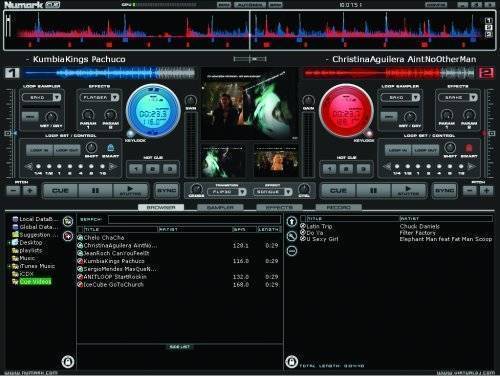Decrease pitch with minus on deck 1
This screenshot has width=500, height=376.
coord(13,191)
